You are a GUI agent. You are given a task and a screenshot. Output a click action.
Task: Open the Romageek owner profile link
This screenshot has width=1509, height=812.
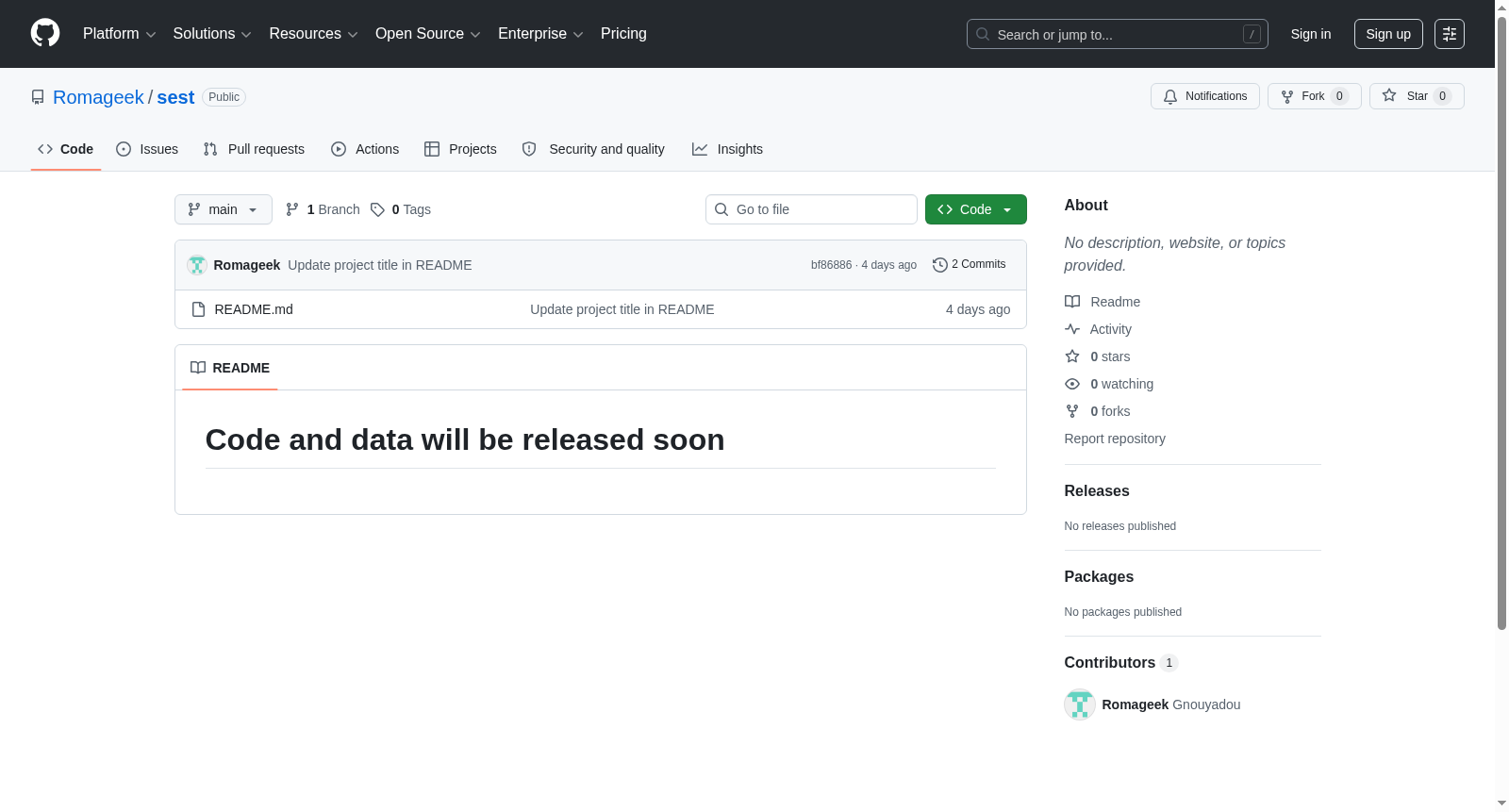coord(98,97)
